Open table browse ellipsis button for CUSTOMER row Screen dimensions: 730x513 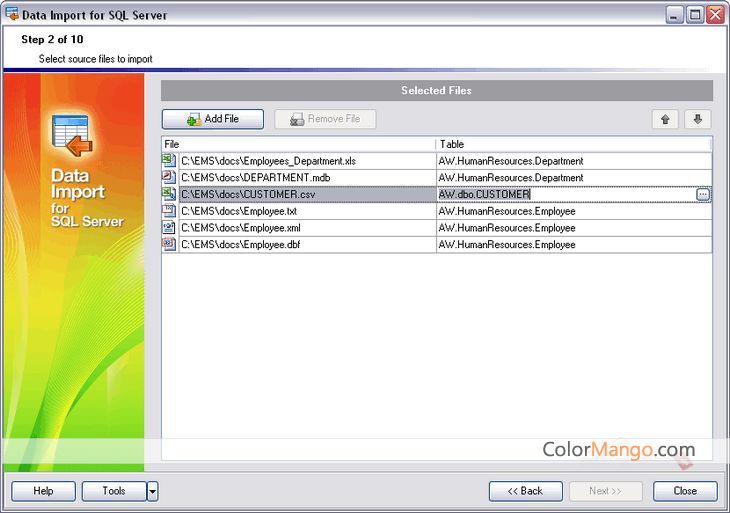tap(703, 194)
